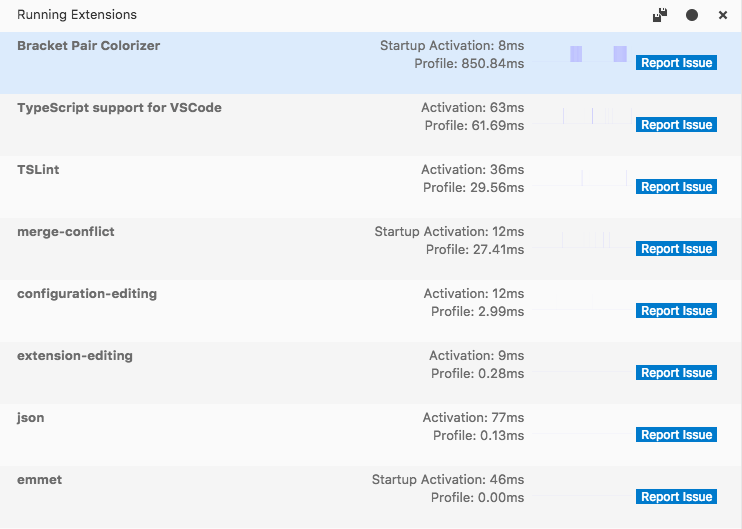This screenshot has height=529, width=742.
Task: Report an issue for the emmet extension
Action: 676,497
